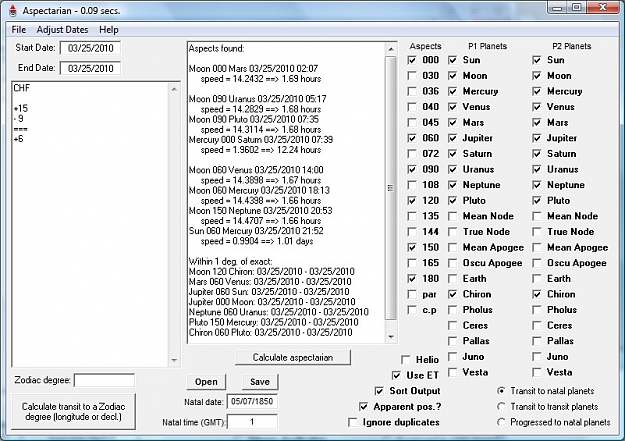Click Calculate aspectarian button
The width and height of the screenshot is (625, 441).
point(293,357)
